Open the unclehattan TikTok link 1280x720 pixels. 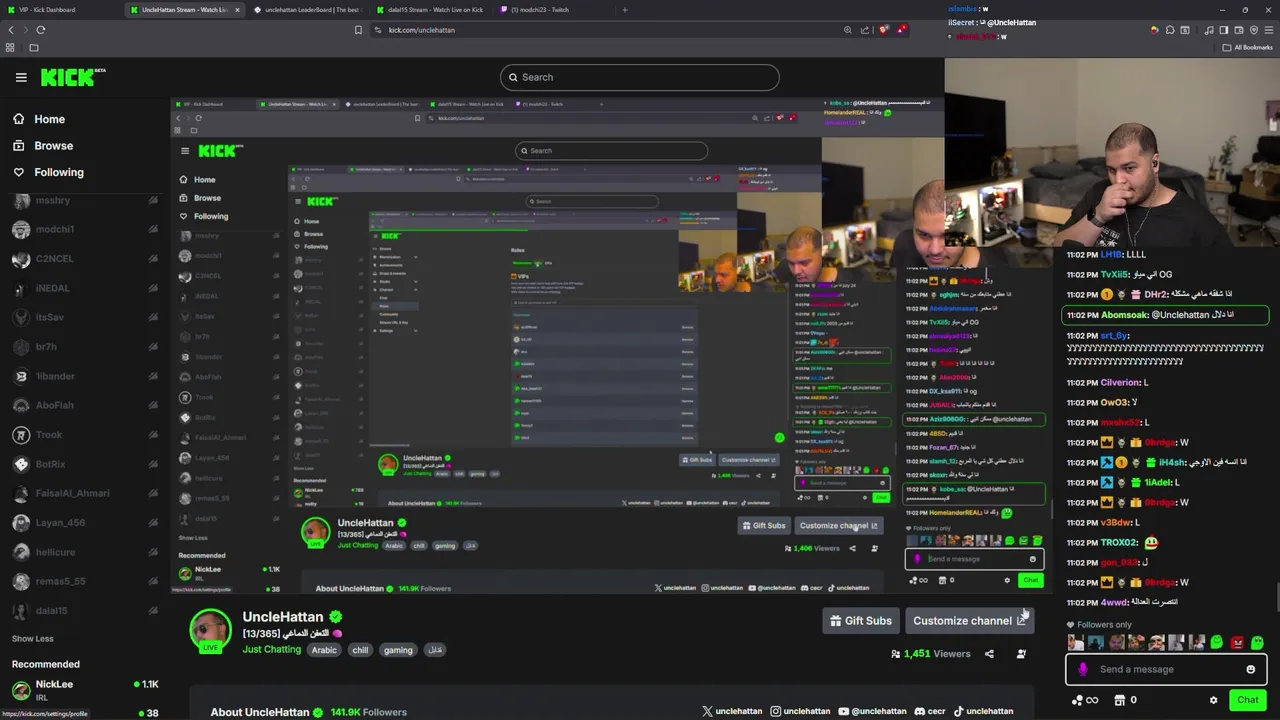pyautogui.click(x=983, y=712)
